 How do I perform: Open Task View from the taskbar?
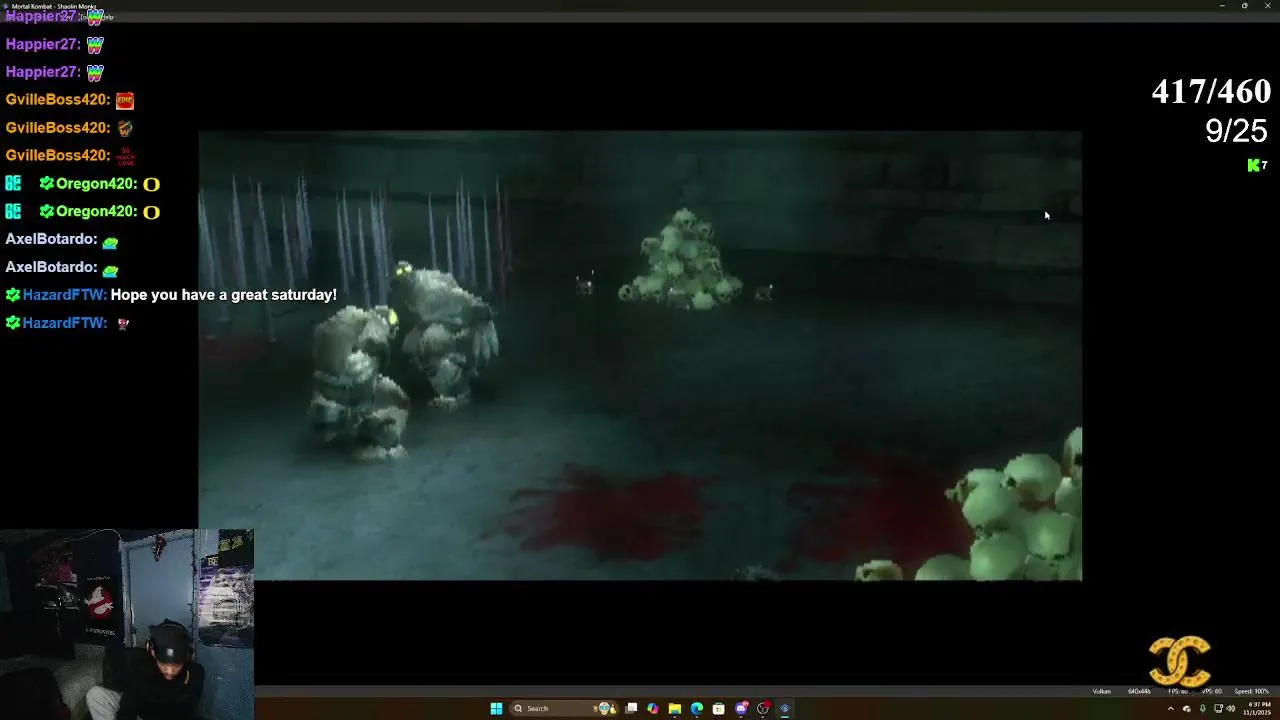coord(631,708)
